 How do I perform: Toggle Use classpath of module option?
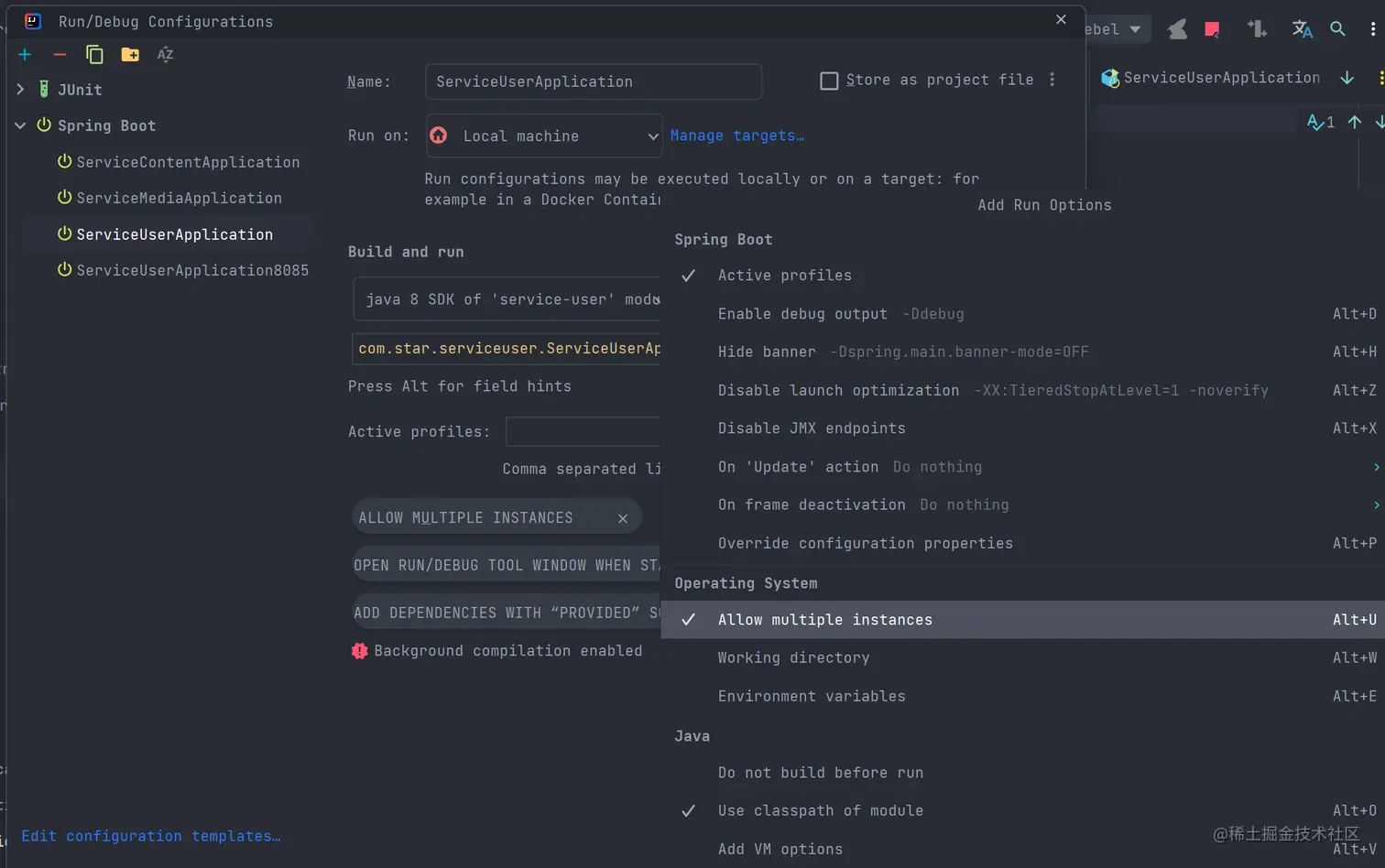click(x=820, y=810)
